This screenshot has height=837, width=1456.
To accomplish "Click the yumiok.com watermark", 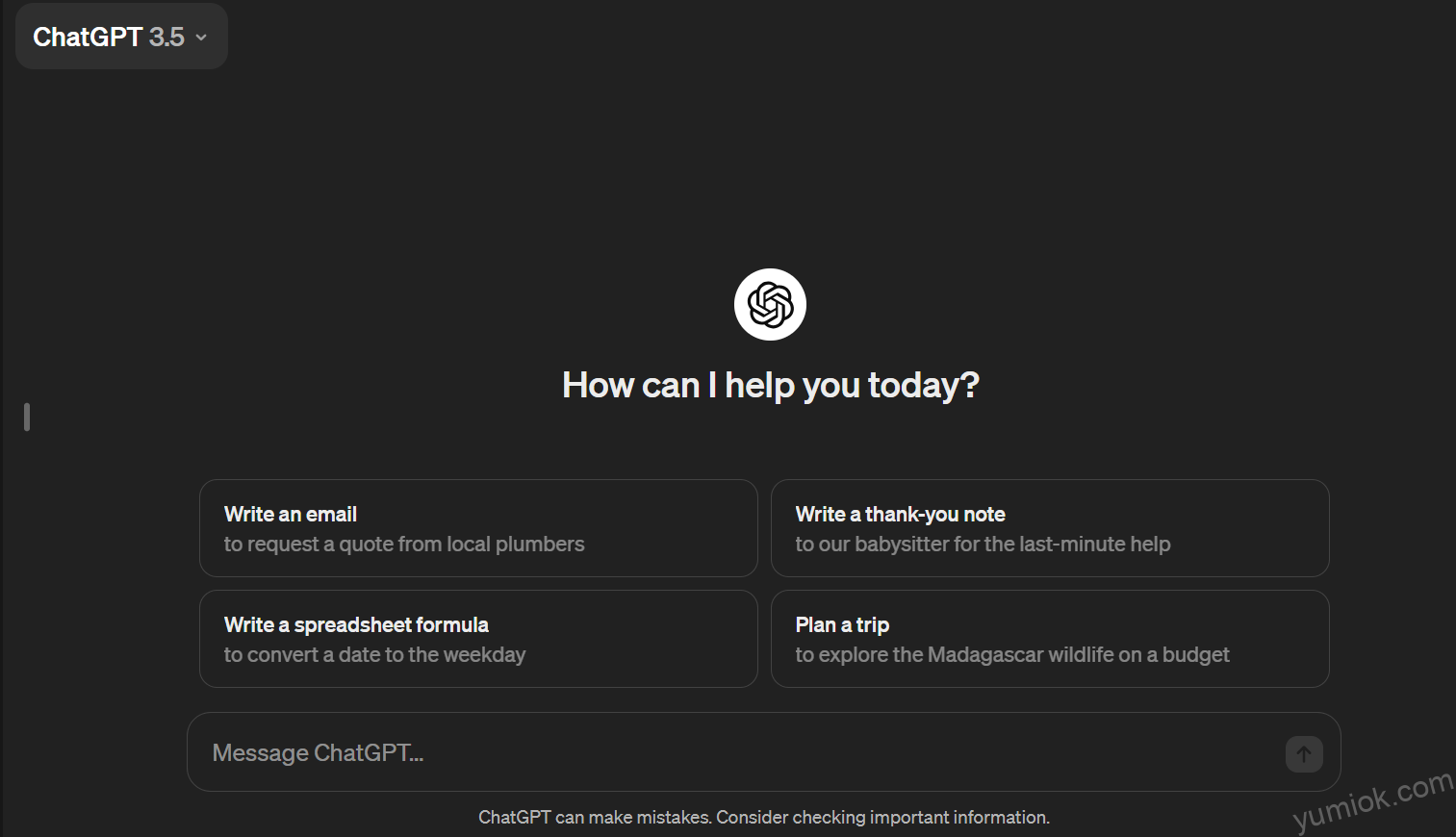I will (1372, 799).
